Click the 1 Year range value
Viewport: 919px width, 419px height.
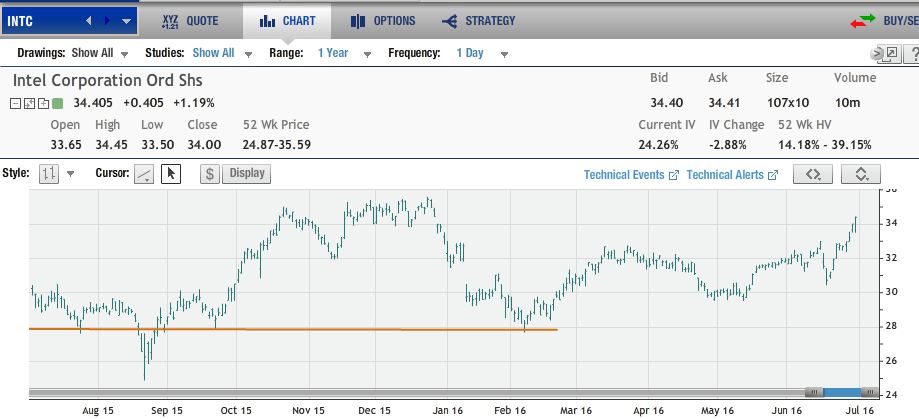pos(333,53)
